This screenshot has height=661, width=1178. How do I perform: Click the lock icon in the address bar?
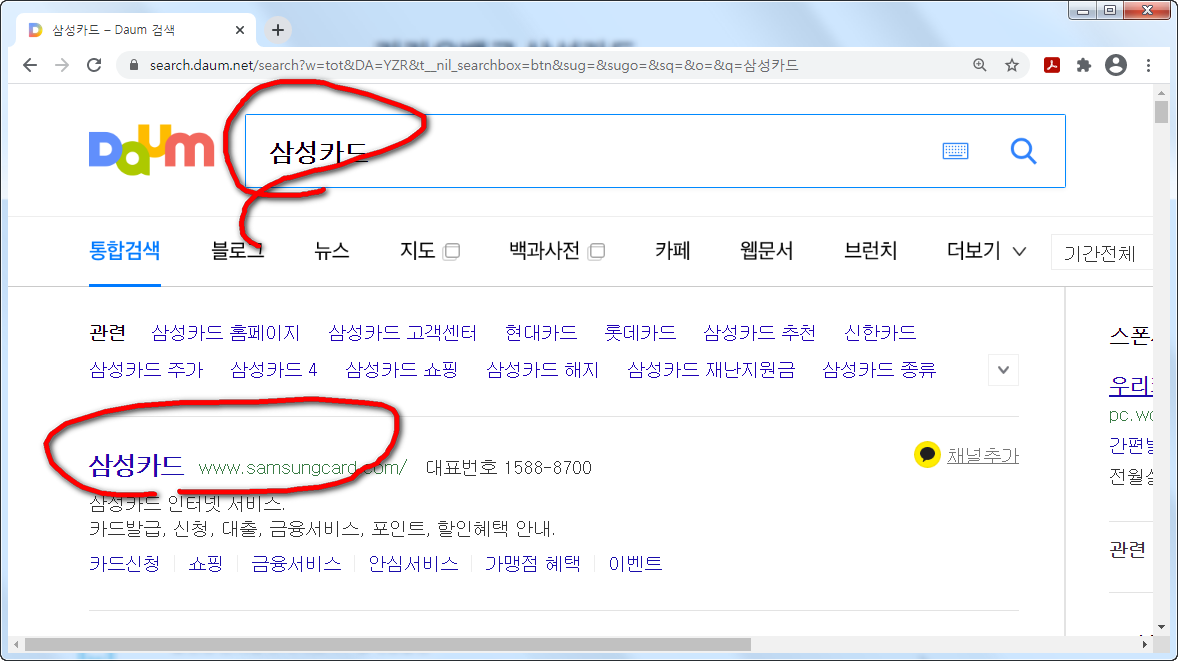(134, 65)
